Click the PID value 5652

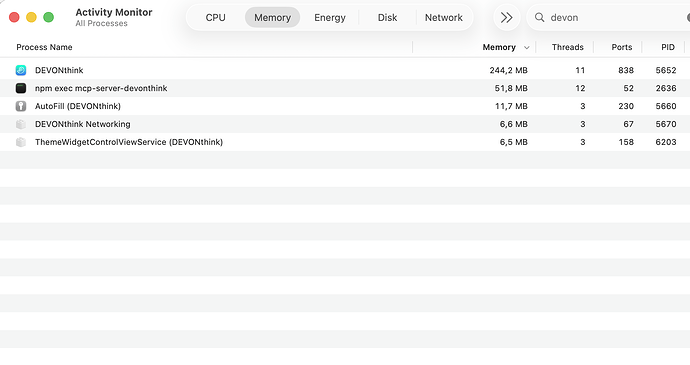[x=666, y=70]
